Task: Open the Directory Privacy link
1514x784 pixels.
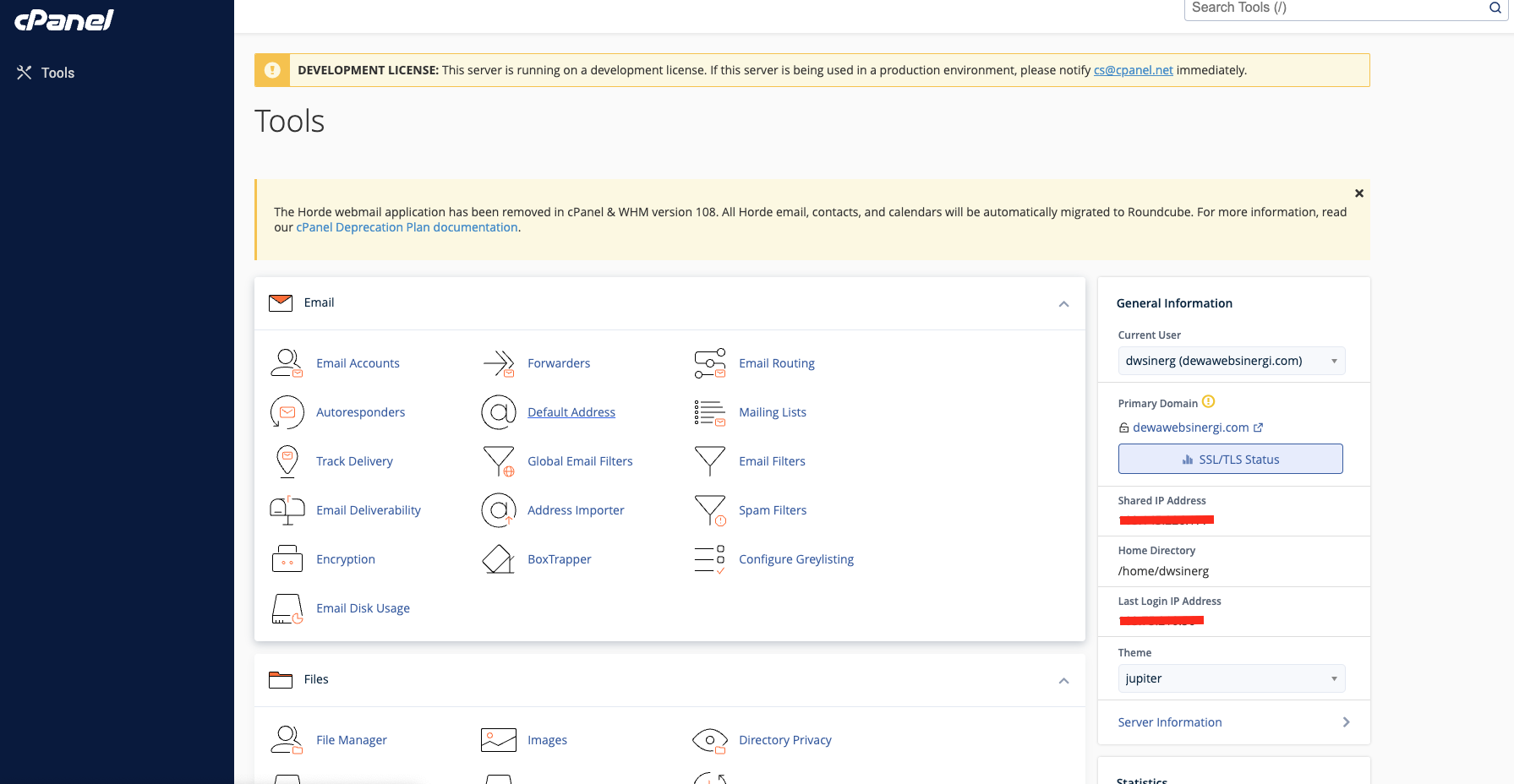Action: point(785,740)
